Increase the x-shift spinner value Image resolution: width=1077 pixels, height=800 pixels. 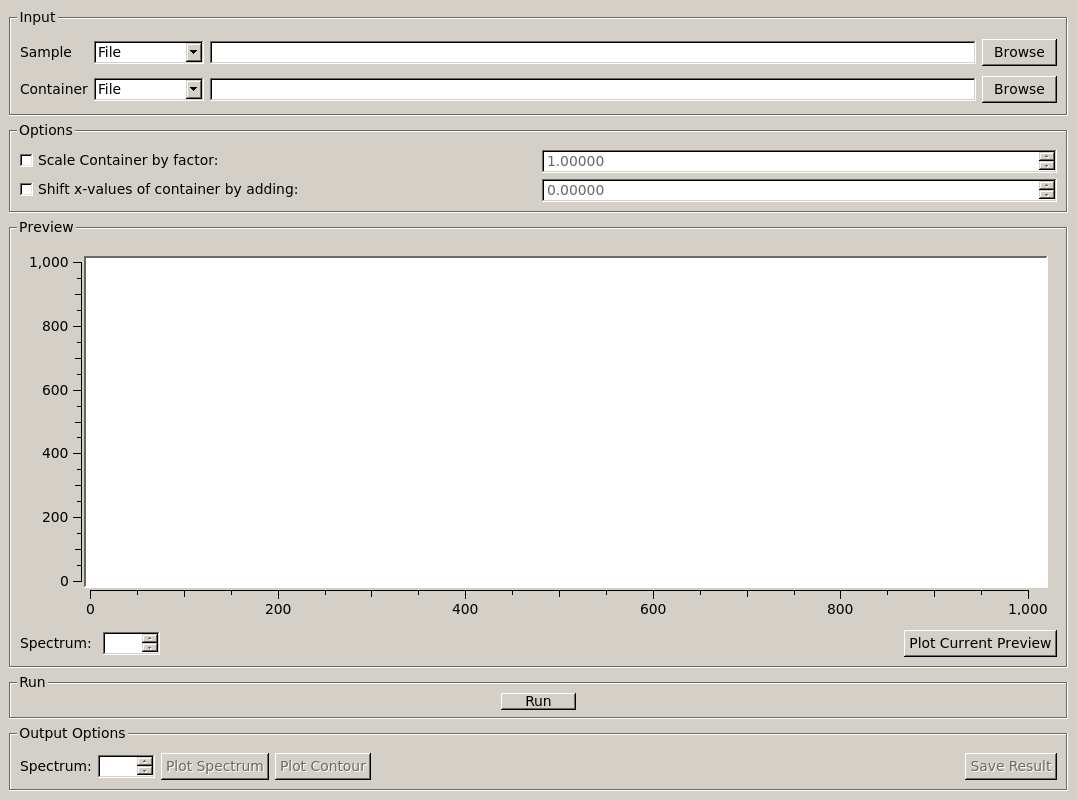coord(1046,185)
